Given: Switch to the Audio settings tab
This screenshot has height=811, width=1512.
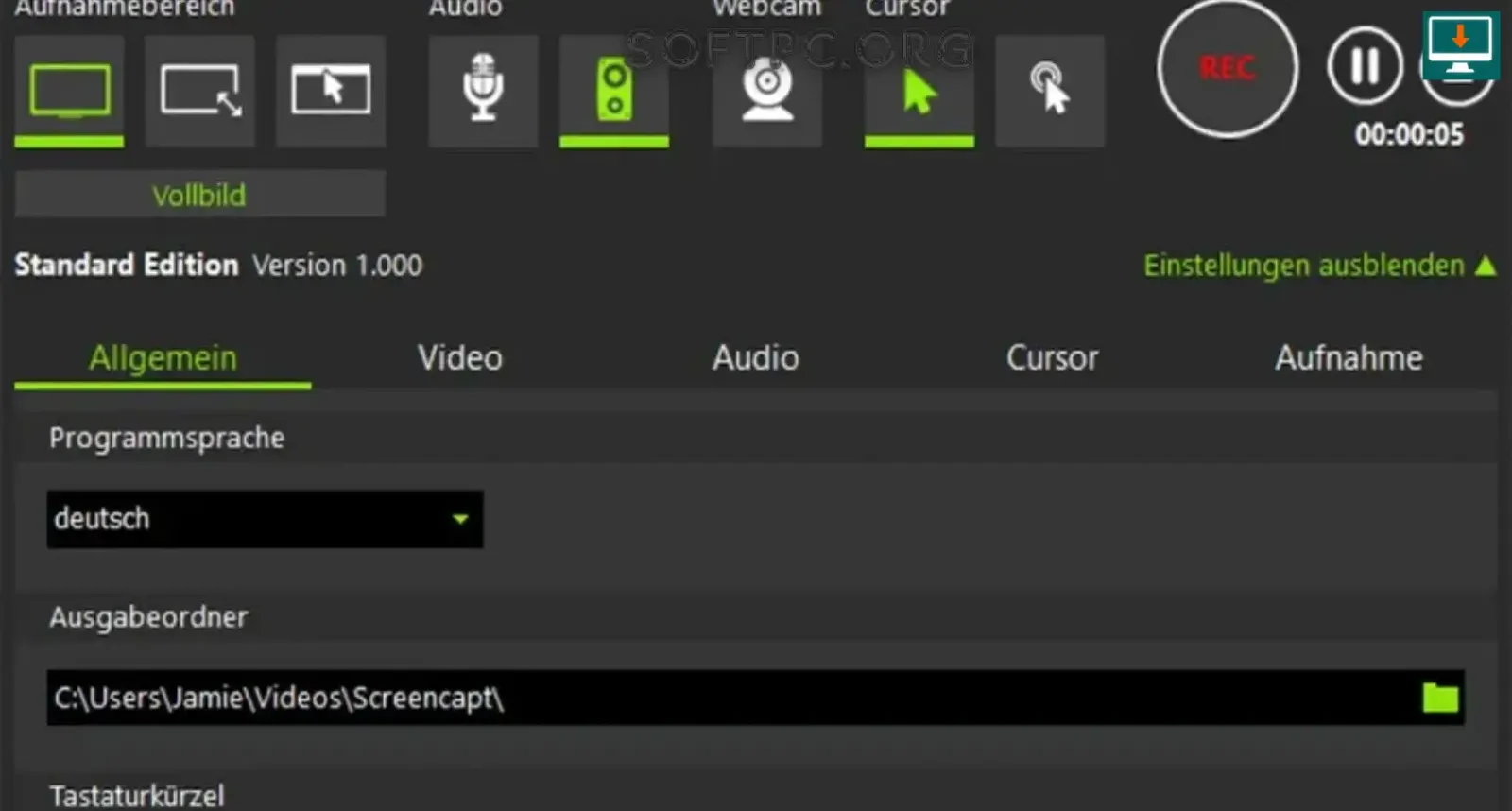Looking at the screenshot, I should (x=756, y=358).
